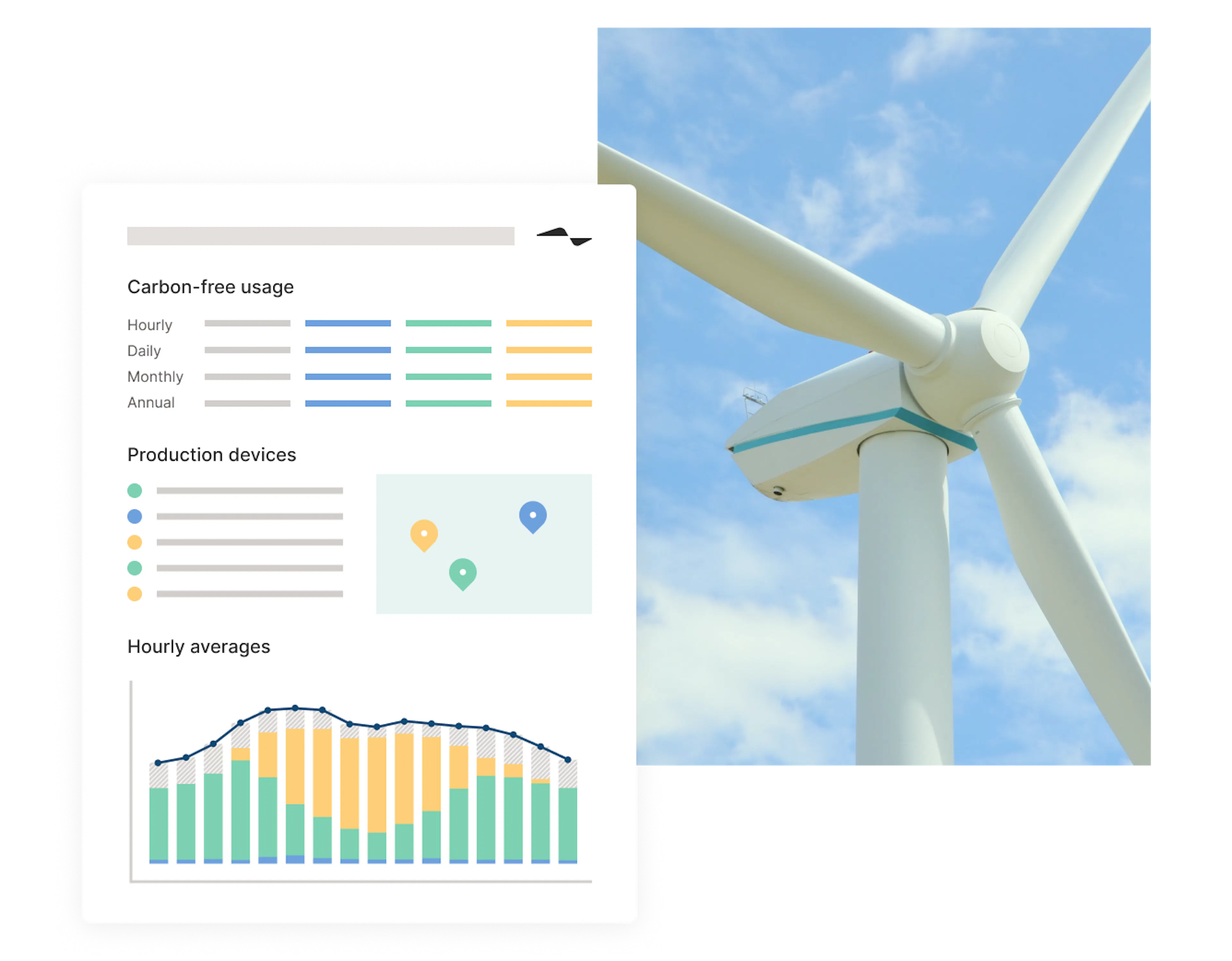The width and height of the screenshot is (1232, 961).
Task: Click the black logo in card header
Action: [x=563, y=236]
